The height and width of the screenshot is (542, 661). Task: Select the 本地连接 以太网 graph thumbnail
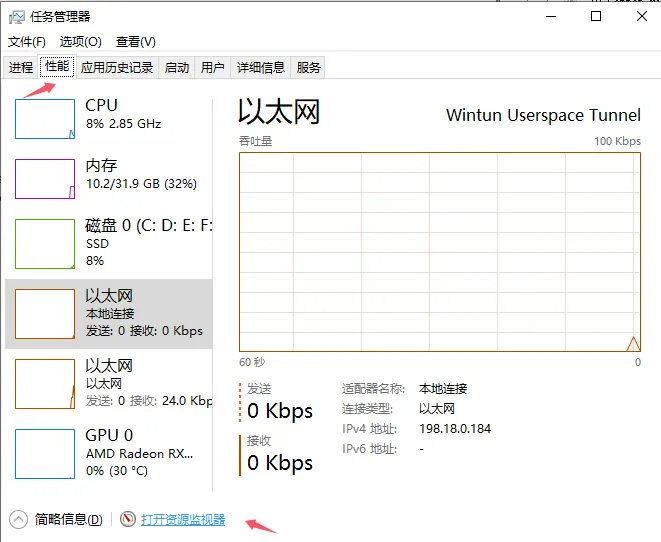point(45,314)
